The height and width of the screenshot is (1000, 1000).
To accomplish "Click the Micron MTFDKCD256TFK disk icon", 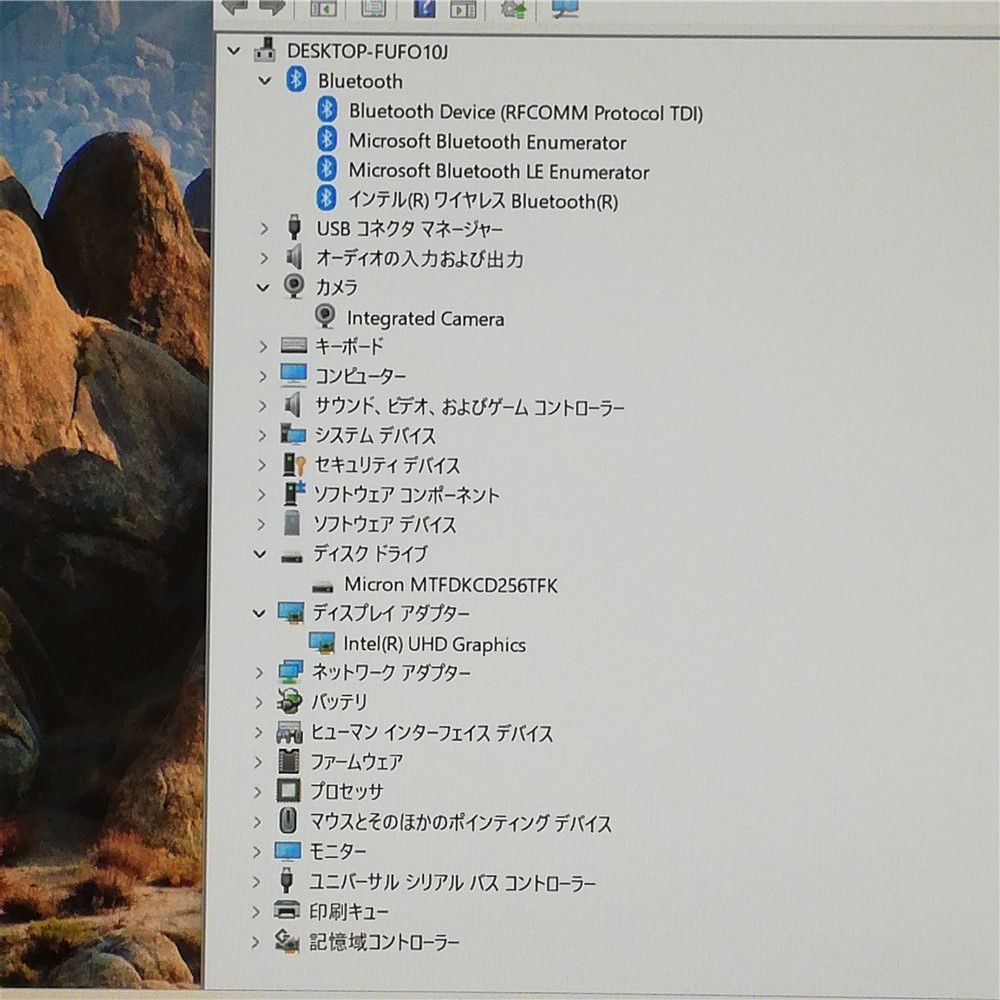I will [x=322, y=585].
